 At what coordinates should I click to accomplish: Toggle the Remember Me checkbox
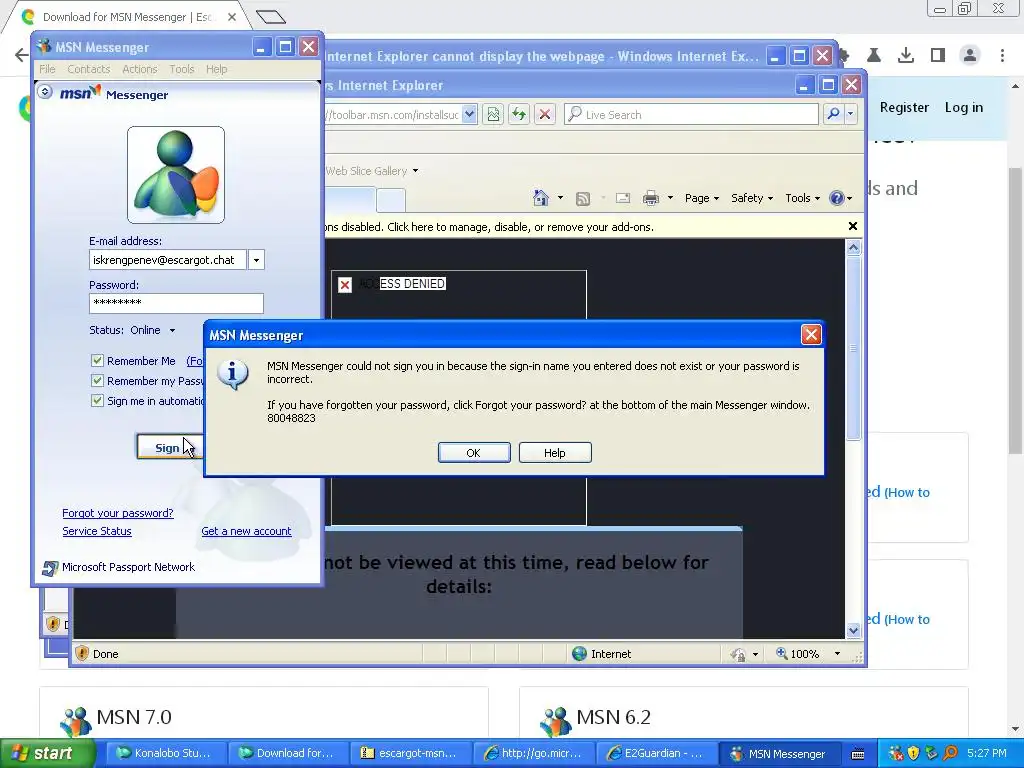(97, 360)
